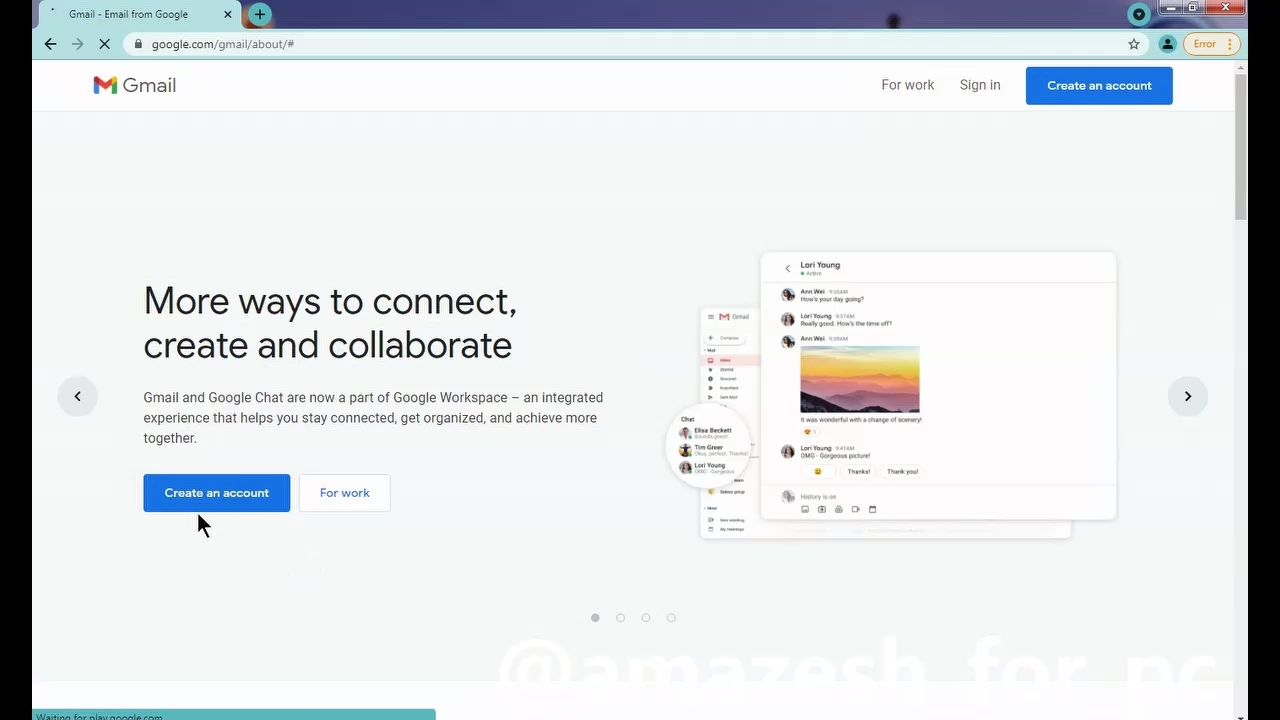Stop the page from loading
Screen dimensions: 1280x720
pyautogui.click(x=104, y=44)
